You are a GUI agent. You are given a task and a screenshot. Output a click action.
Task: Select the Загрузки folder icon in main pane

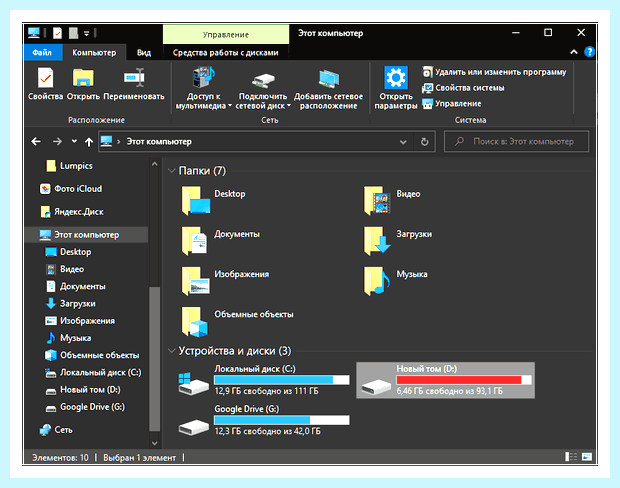coord(377,241)
